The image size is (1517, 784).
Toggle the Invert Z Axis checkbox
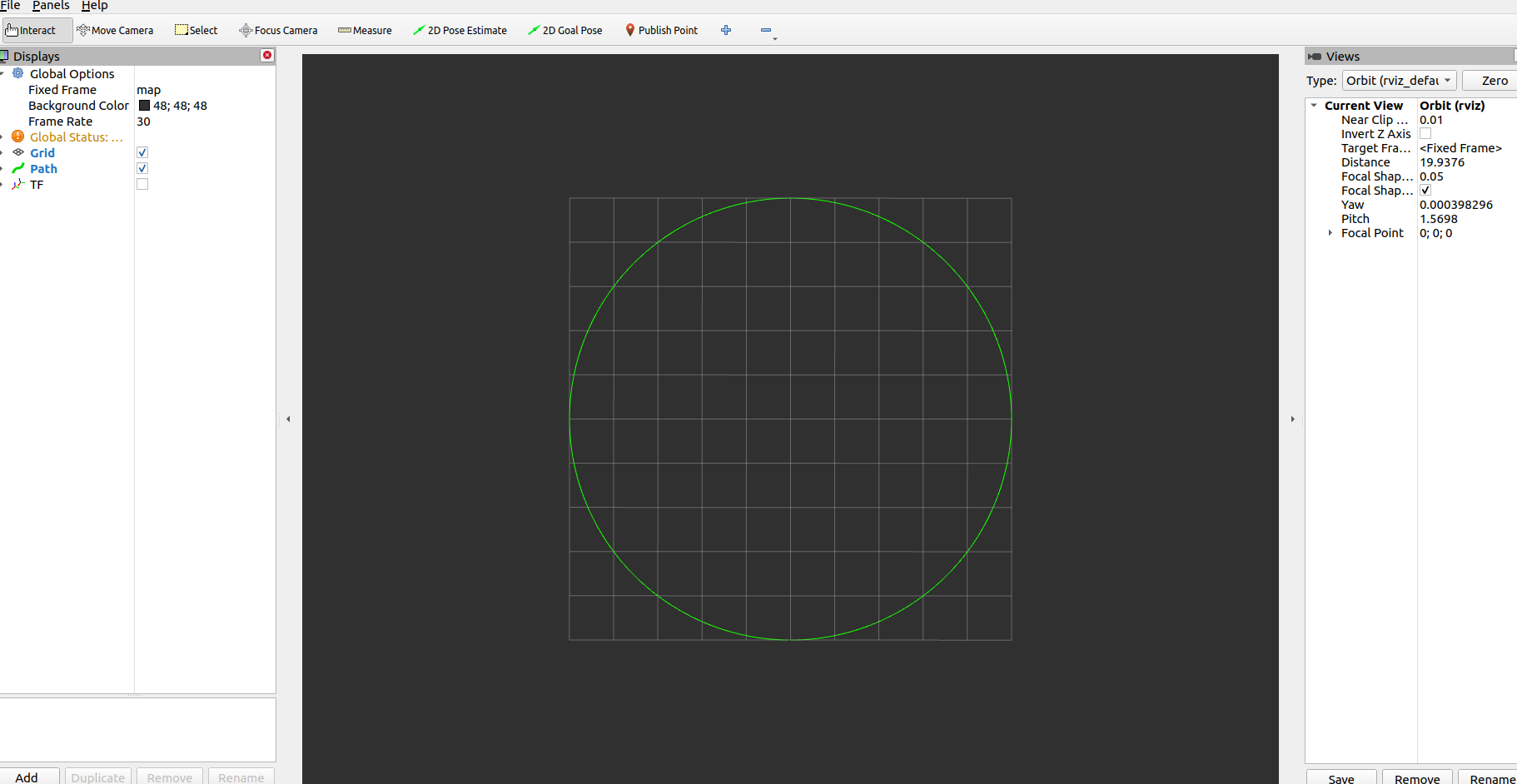(x=1425, y=133)
